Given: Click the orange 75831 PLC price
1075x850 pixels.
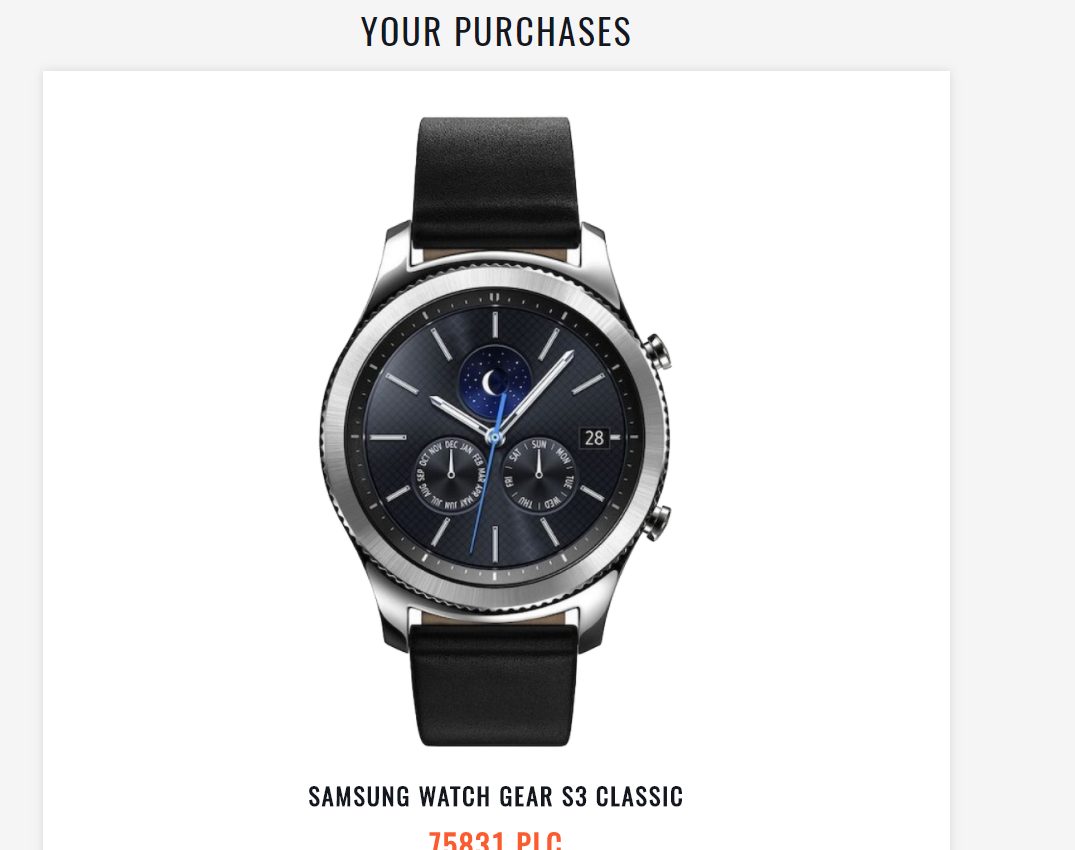Looking at the screenshot, I should click(496, 840).
